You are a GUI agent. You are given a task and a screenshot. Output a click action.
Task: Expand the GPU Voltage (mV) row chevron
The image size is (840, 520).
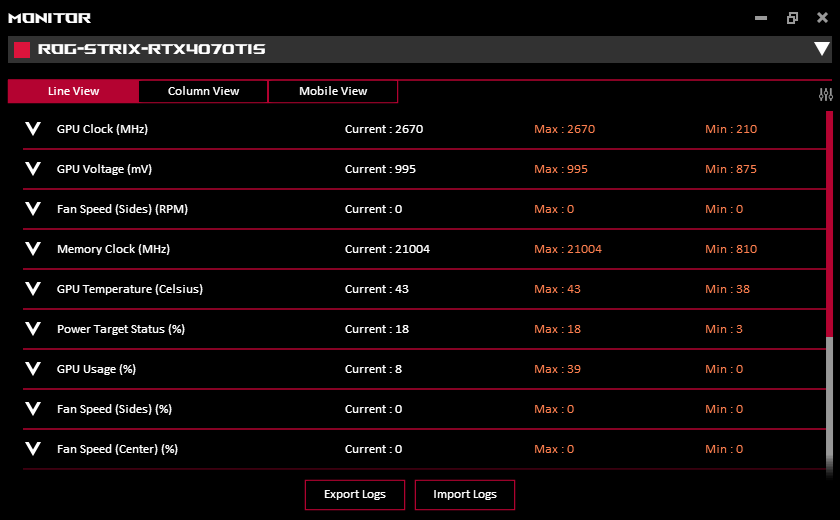[x=33, y=169]
